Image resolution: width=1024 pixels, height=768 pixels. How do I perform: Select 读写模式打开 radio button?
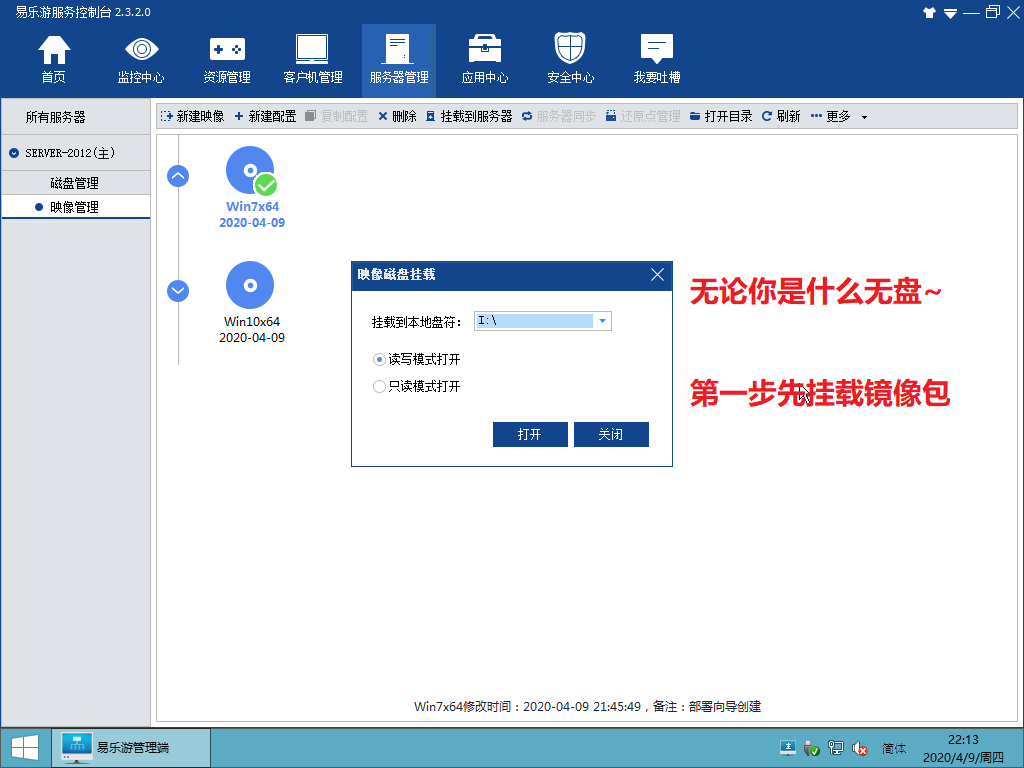pyautogui.click(x=379, y=360)
